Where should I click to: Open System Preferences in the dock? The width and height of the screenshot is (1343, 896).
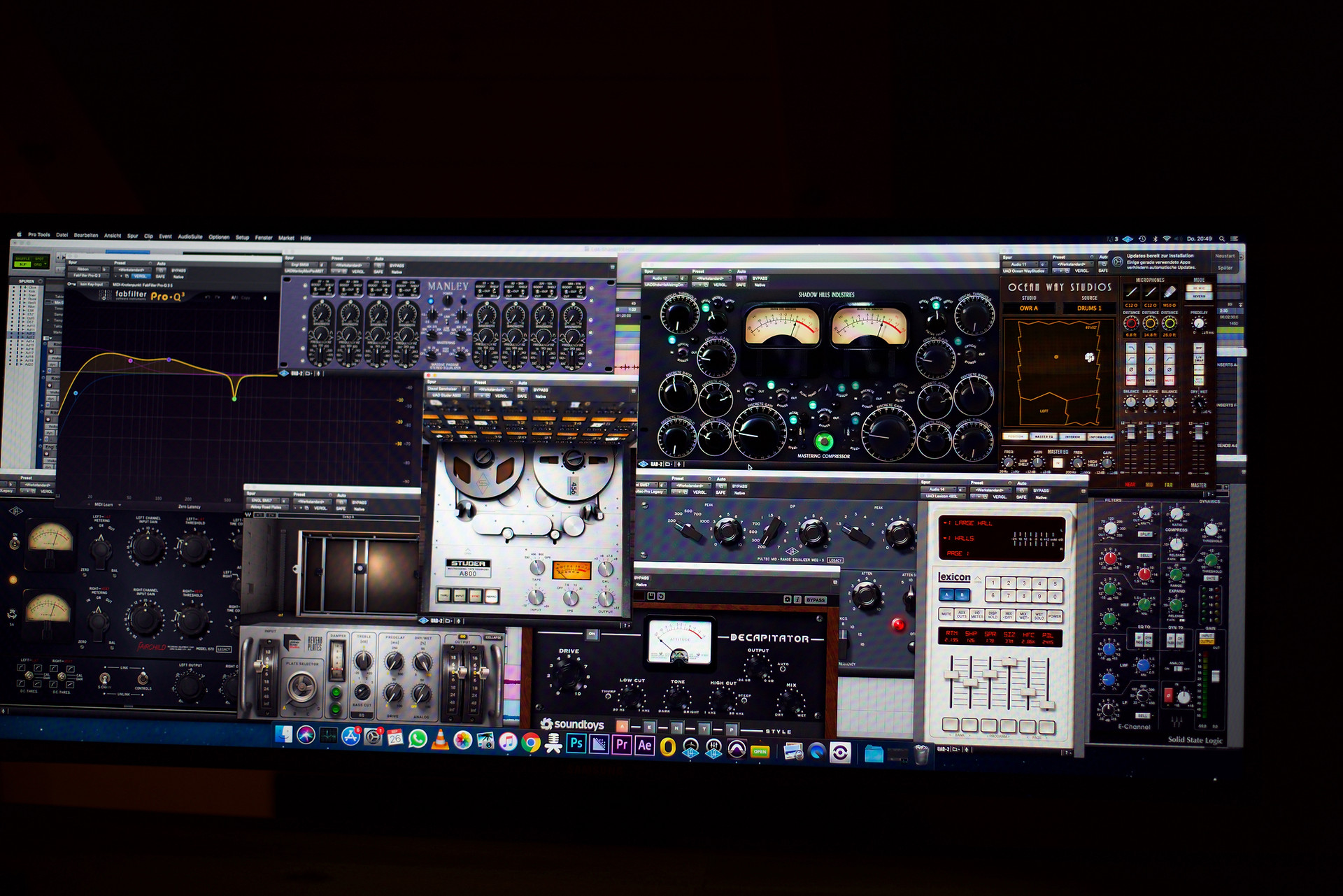coord(373,737)
